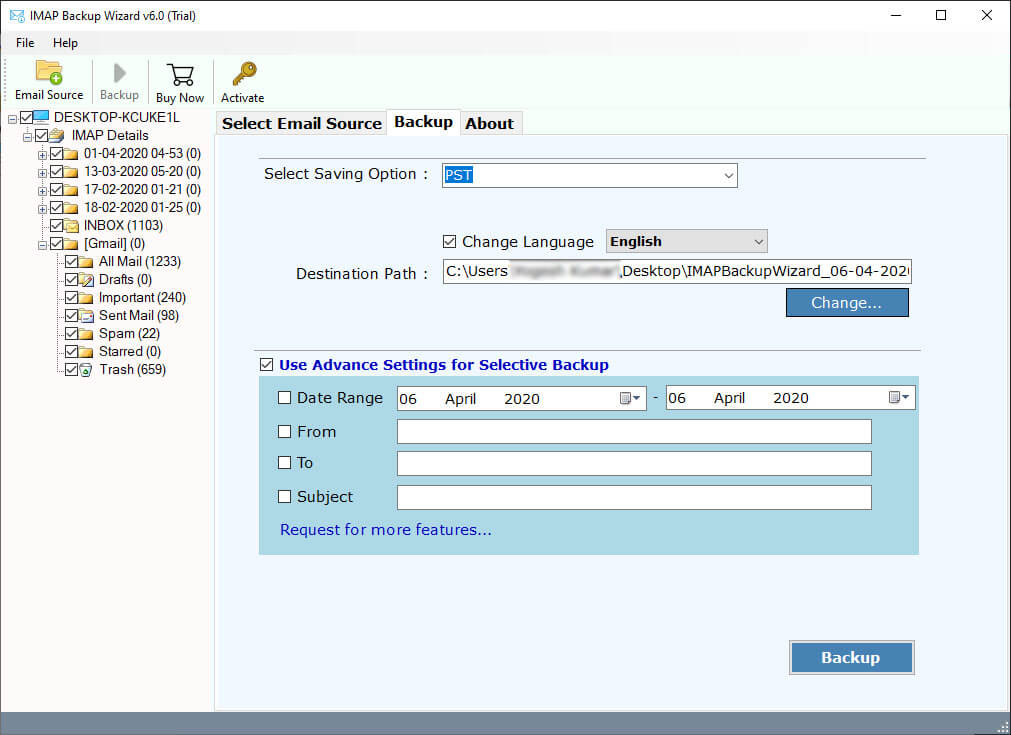Expand the 01-04-2020 04-53 tree node

42,154
